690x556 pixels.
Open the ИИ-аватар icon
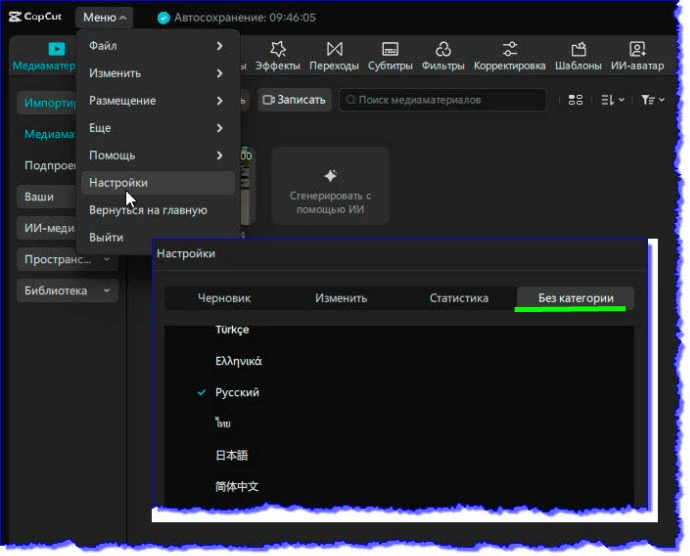636,49
